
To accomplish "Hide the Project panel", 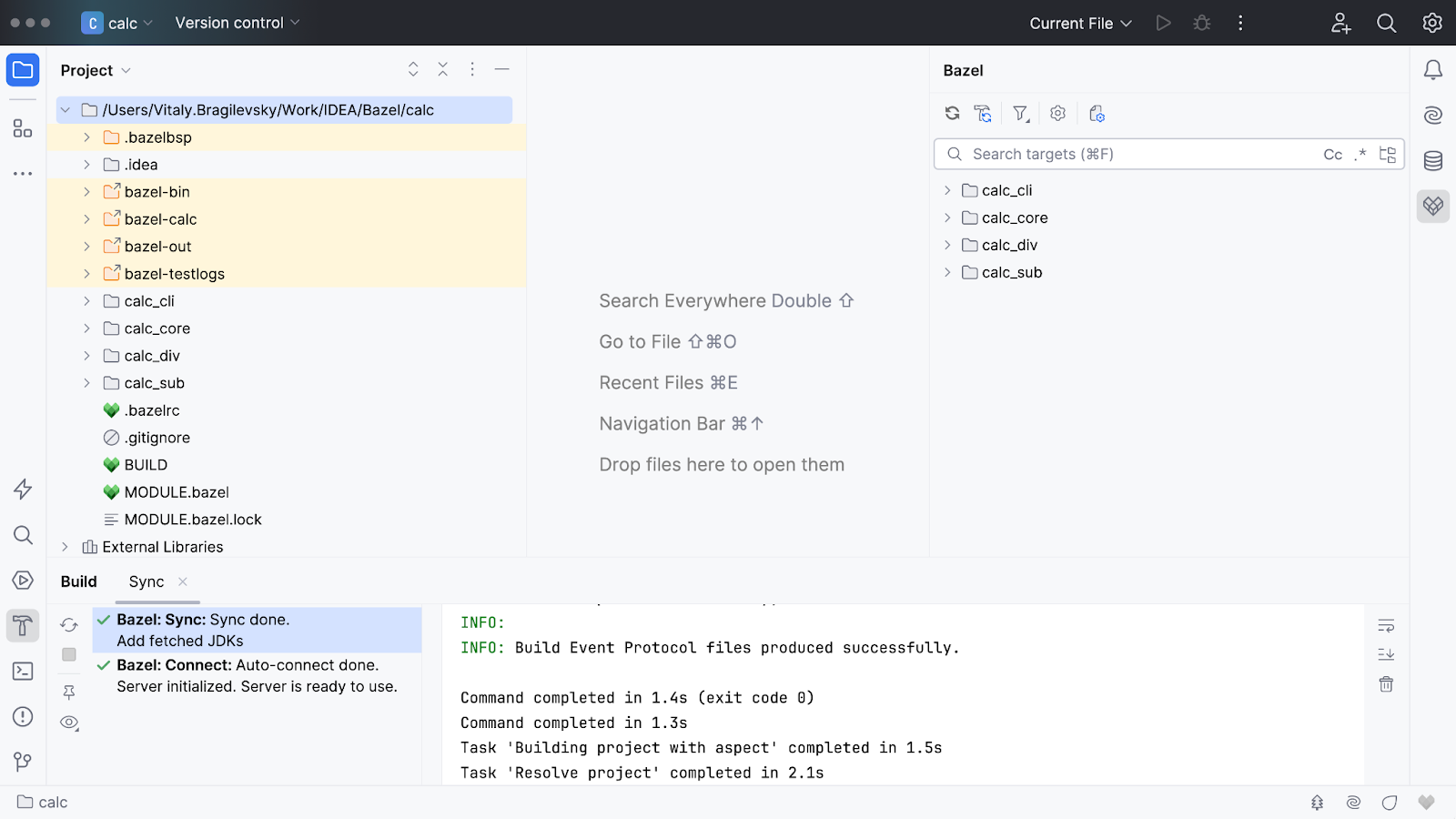I will [501, 69].
